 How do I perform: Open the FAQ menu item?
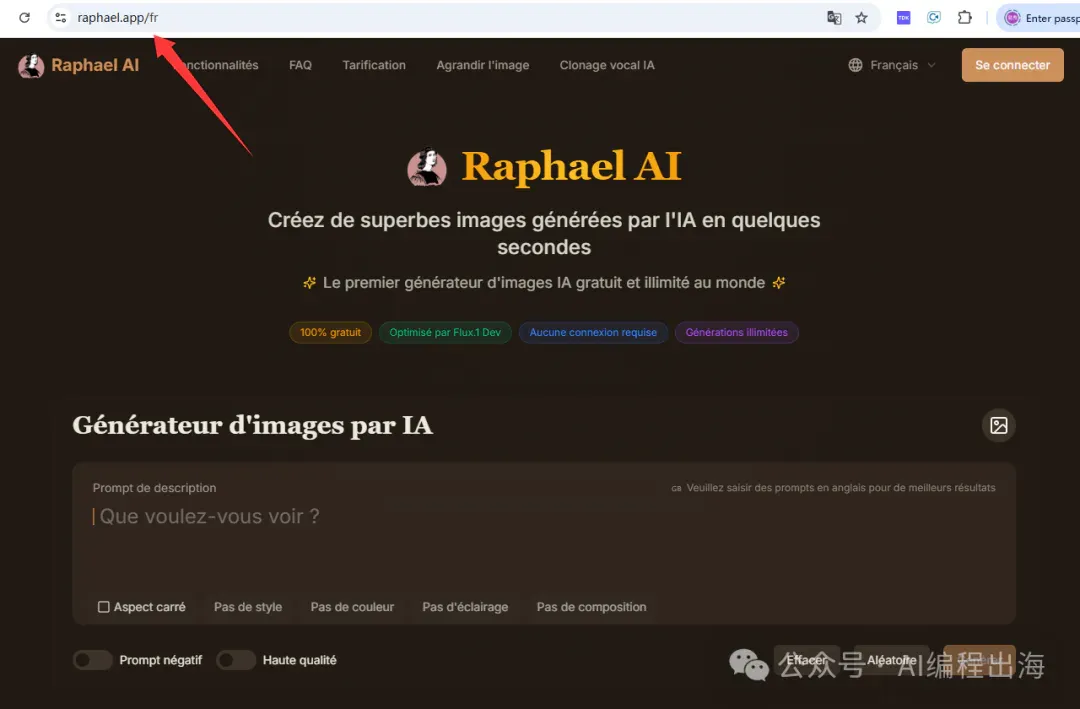pyautogui.click(x=300, y=65)
